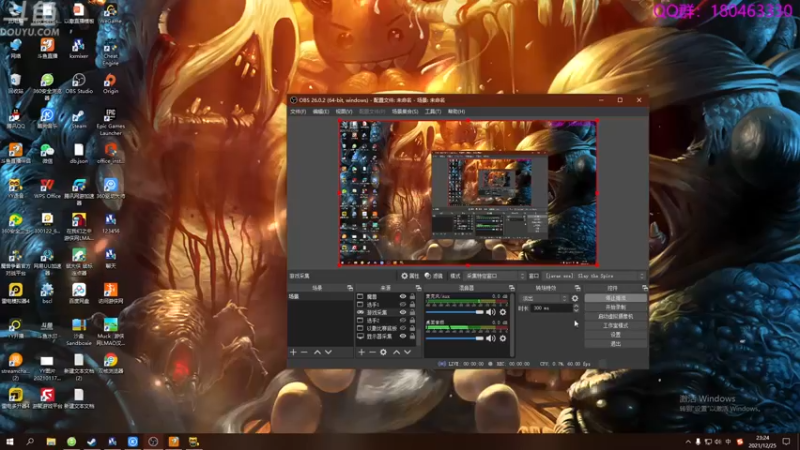Mute the 麦克风/Aux speaker icon
Image resolution: width=800 pixels, height=450 pixels.
pyautogui.click(x=491, y=312)
